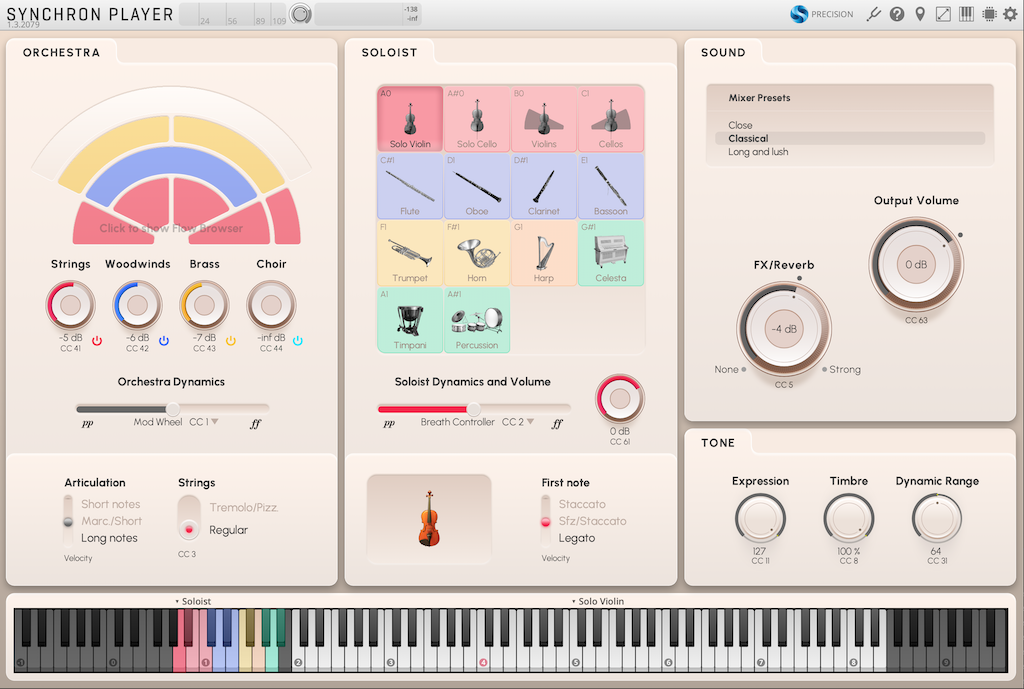Image resolution: width=1024 pixels, height=689 pixels.
Task: Click the Timbre knob
Action: (x=848, y=519)
